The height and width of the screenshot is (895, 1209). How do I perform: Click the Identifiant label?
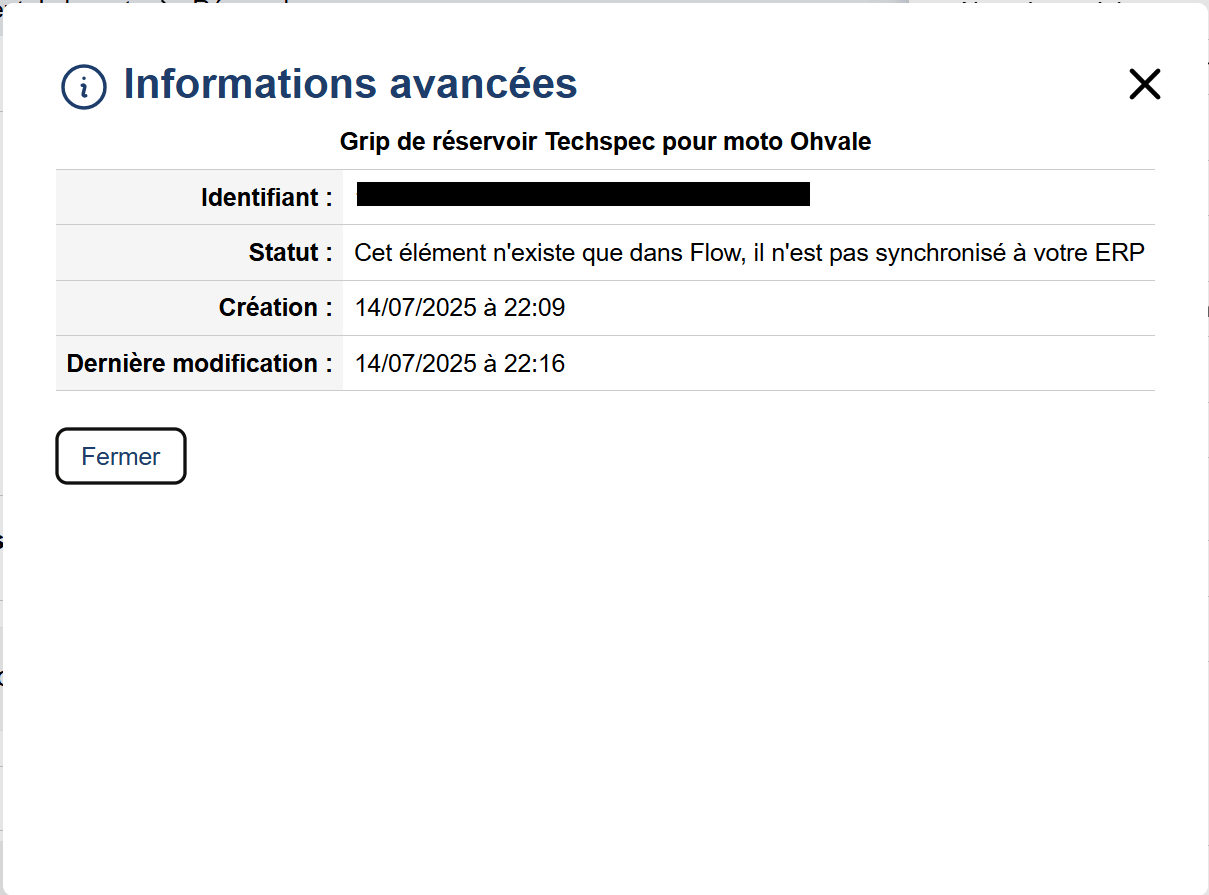coord(266,198)
